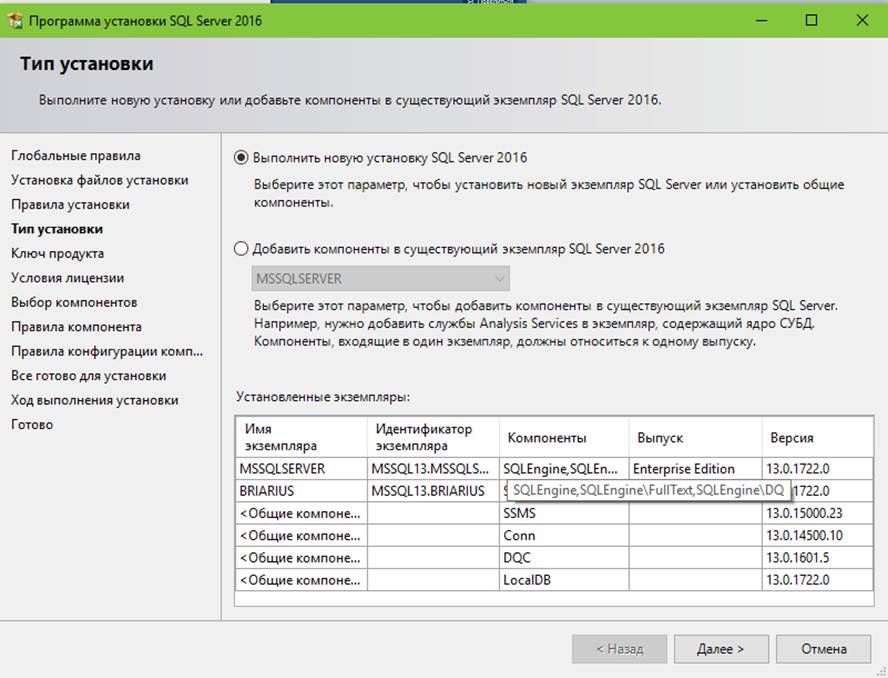This screenshot has width=888, height=678.
Task: Select 'Установка файлов установки' step
Action: [100, 180]
